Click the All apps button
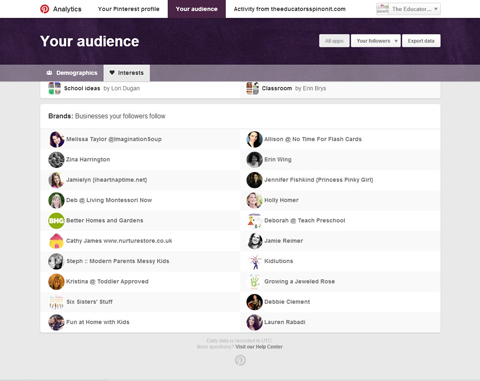The width and height of the screenshot is (480, 381). coord(334,41)
